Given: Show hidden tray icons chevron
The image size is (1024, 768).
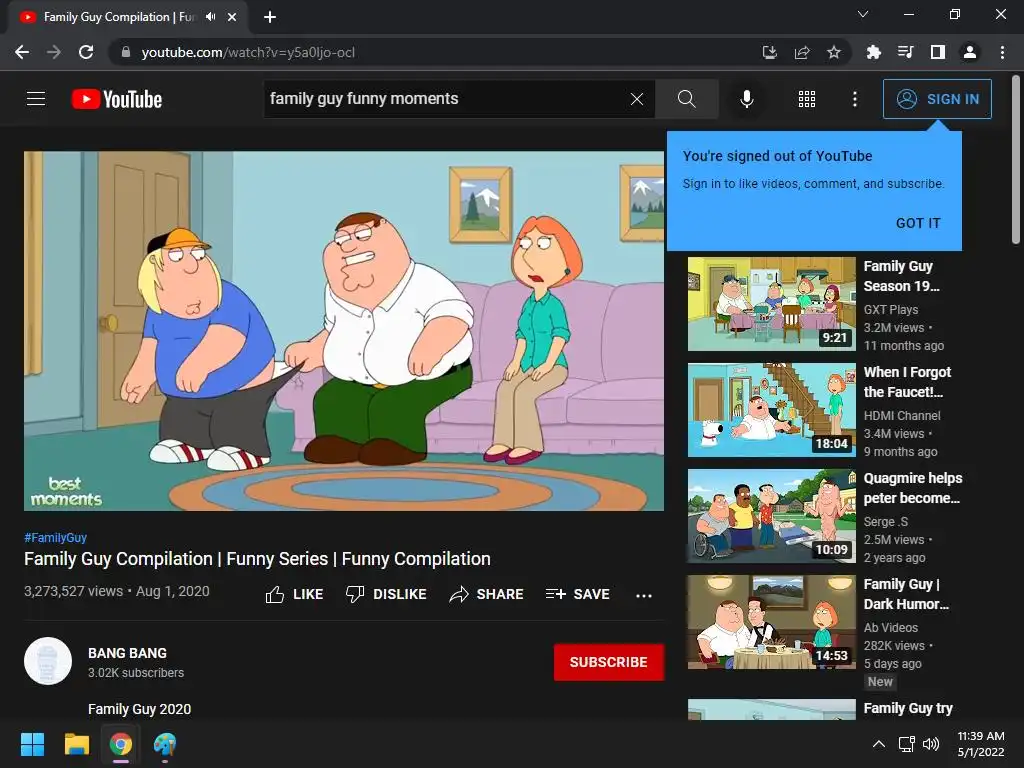Looking at the screenshot, I should pos(879,744).
